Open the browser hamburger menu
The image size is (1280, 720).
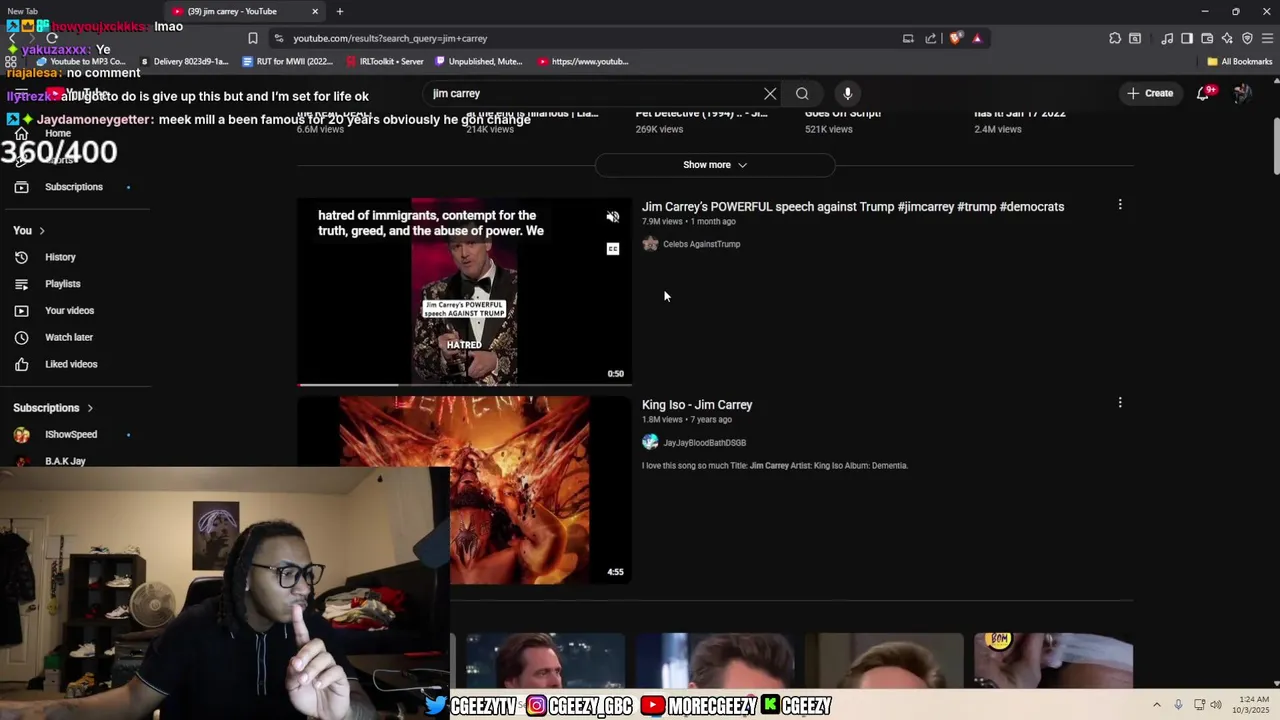1266,38
